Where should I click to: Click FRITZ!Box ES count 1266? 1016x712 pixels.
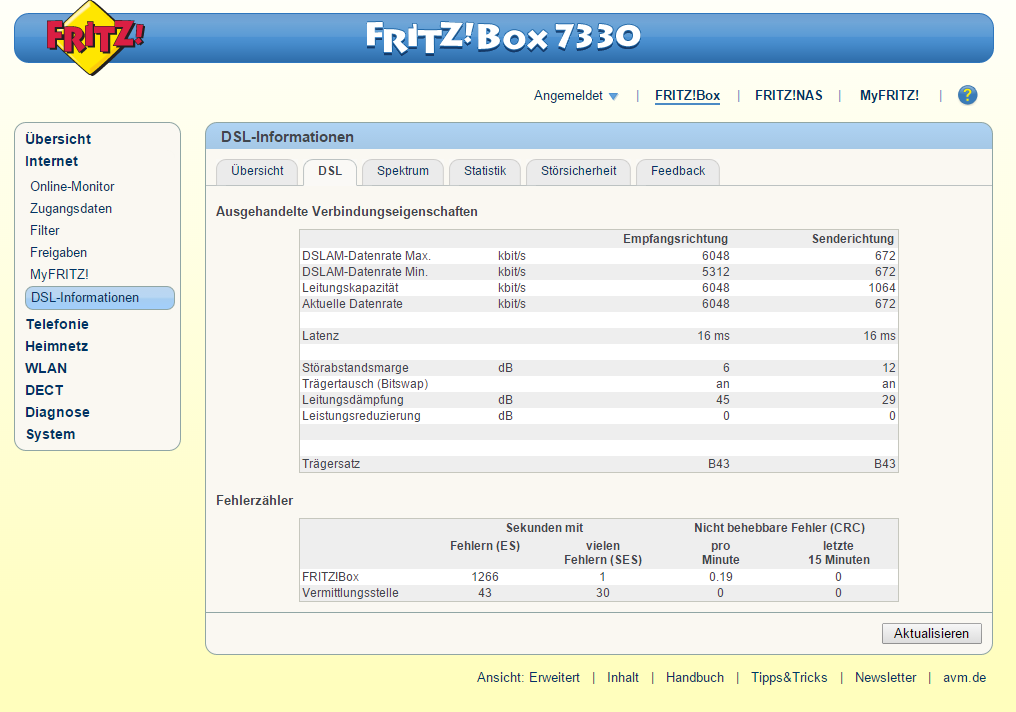click(485, 577)
